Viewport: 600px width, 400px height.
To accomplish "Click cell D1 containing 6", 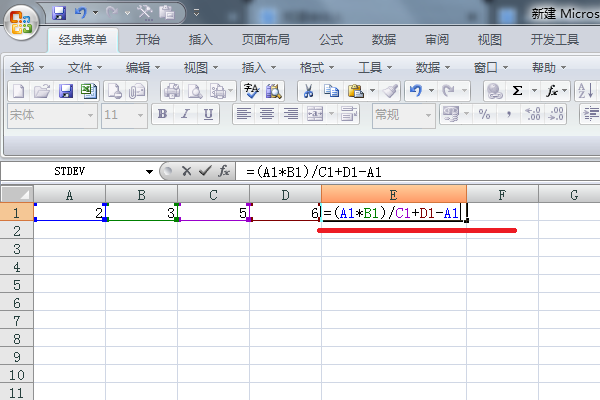I will pyautogui.click(x=285, y=212).
